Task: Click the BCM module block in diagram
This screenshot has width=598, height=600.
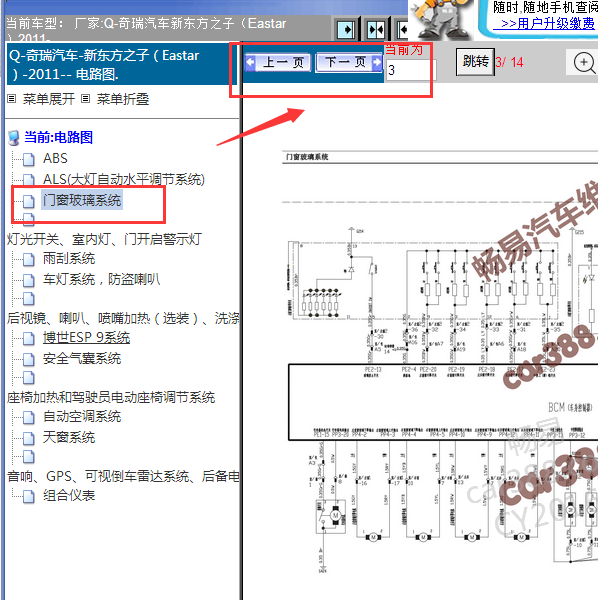Action: point(443,402)
